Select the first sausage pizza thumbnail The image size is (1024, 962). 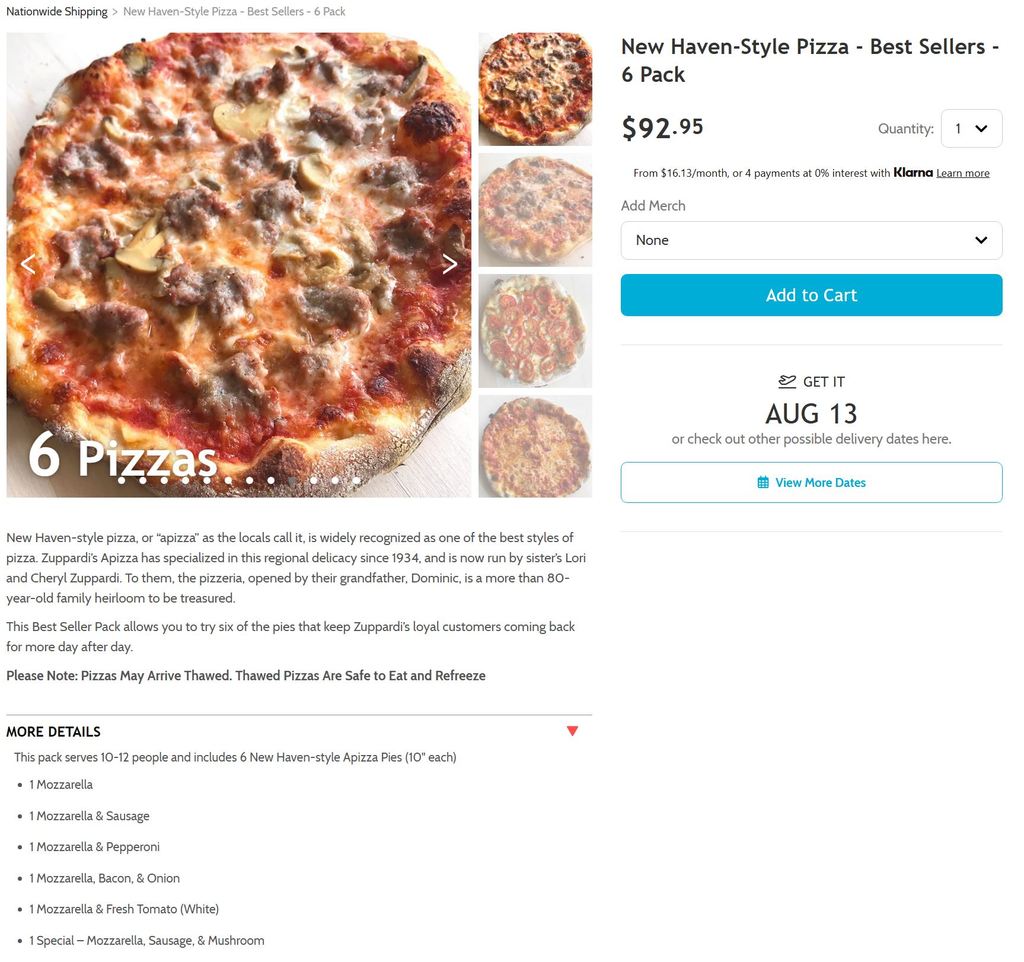pos(535,89)
